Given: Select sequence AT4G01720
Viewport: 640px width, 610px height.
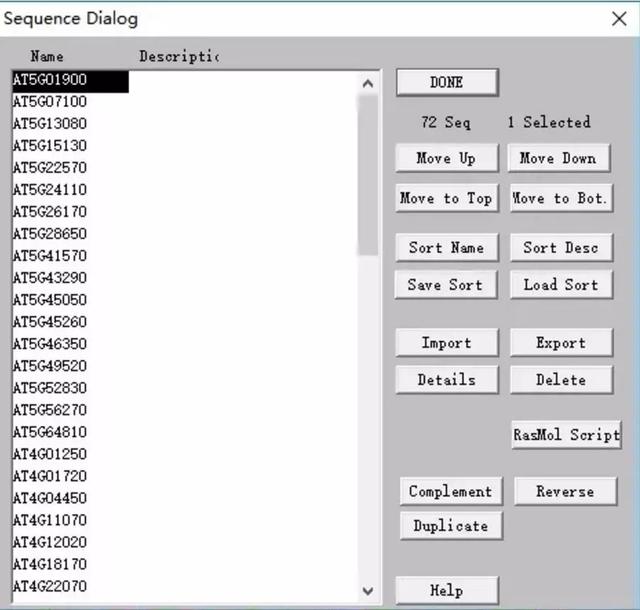Looking at the screenshot, I should [x=50, y=476].
